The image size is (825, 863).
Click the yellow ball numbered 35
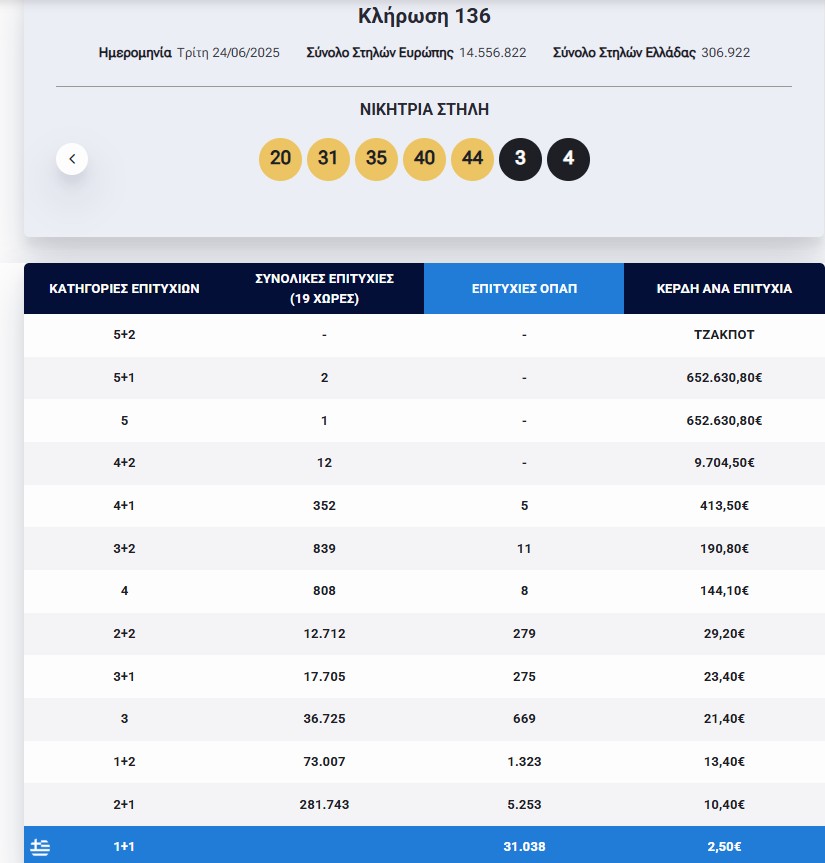[x=376, y=159]
